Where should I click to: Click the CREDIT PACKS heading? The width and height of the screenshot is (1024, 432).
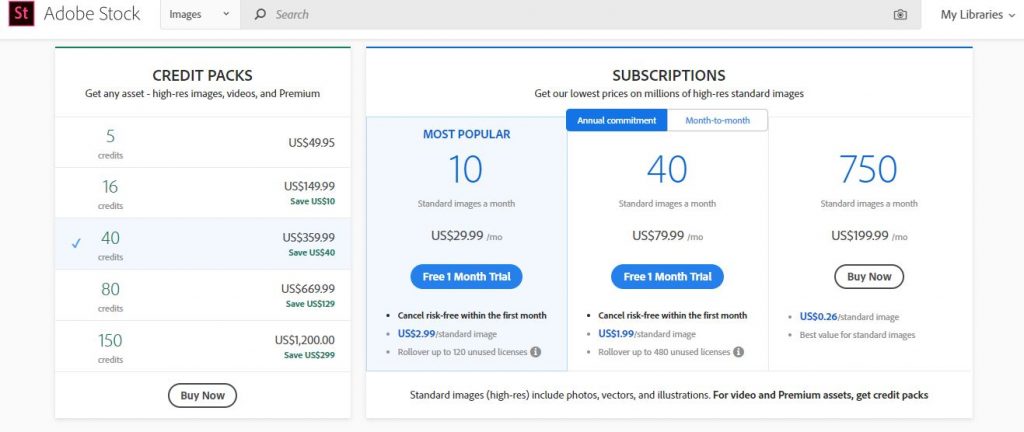pos(202,76)
